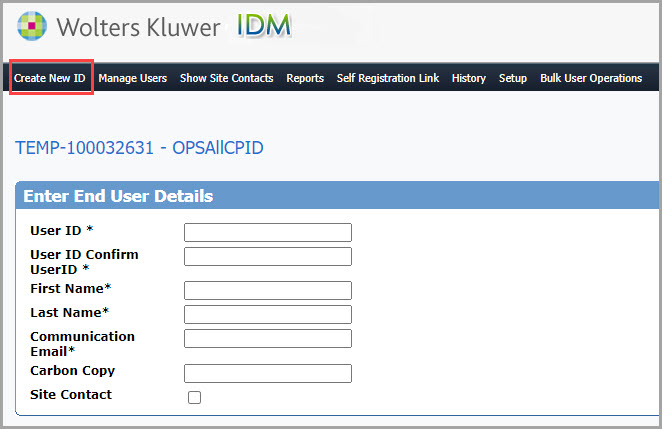Open Bulk User Operations menu
The width and height of the screenshot is (662, 429).
[x=591, y=78]
